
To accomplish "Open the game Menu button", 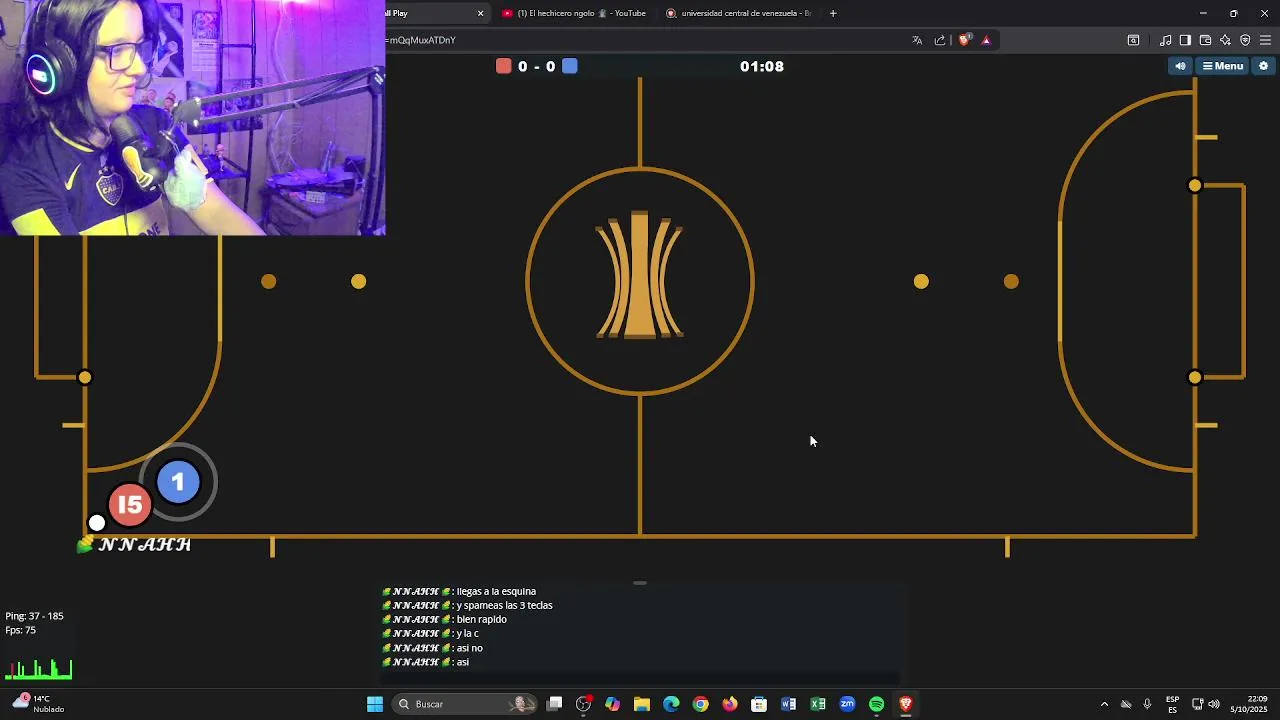I will point(1223,66).
